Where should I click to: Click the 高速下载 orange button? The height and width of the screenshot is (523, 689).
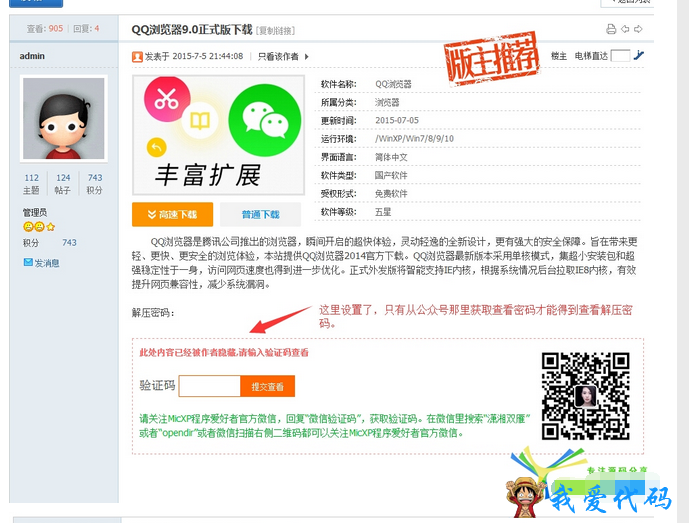(x=172, y=214)
